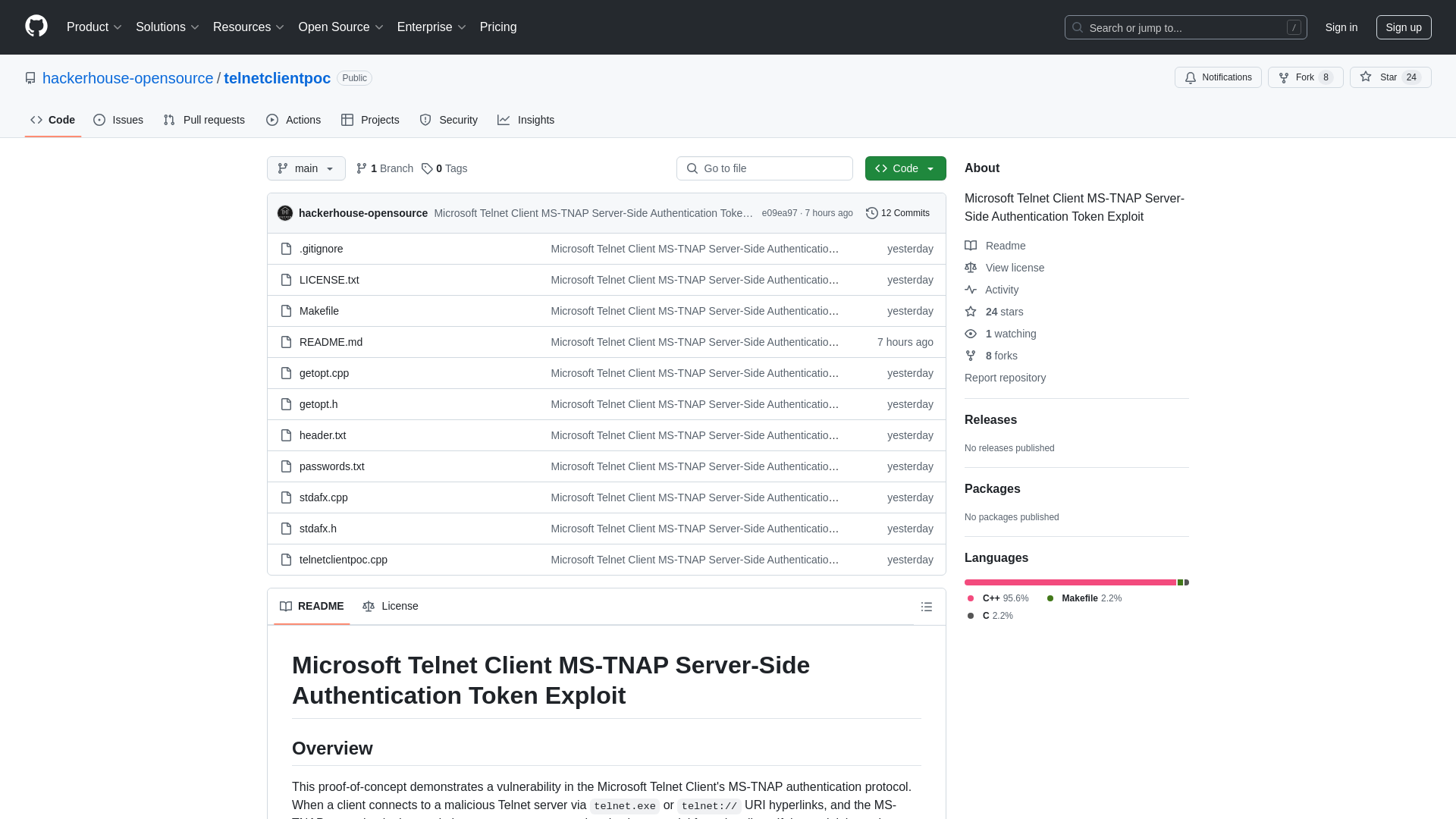1456x819 pixels.
Task: Open getopt.cpp source file
Action: (324, 373)
